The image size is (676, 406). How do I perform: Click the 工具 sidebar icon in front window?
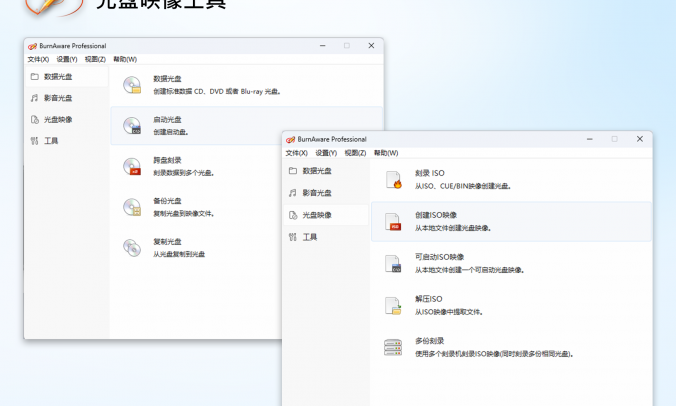coord(293,237)
